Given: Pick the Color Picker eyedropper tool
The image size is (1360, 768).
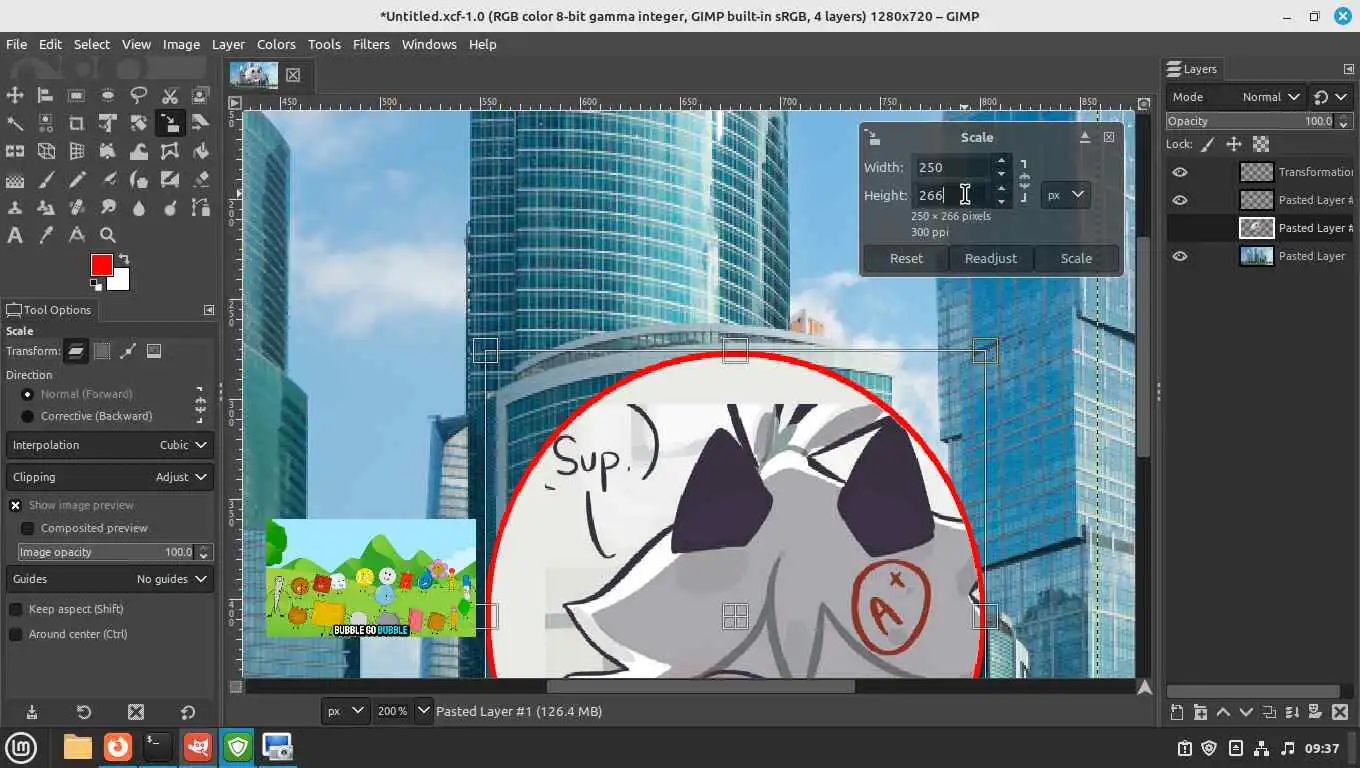Looking at the screenshot, I should (45, 236).
